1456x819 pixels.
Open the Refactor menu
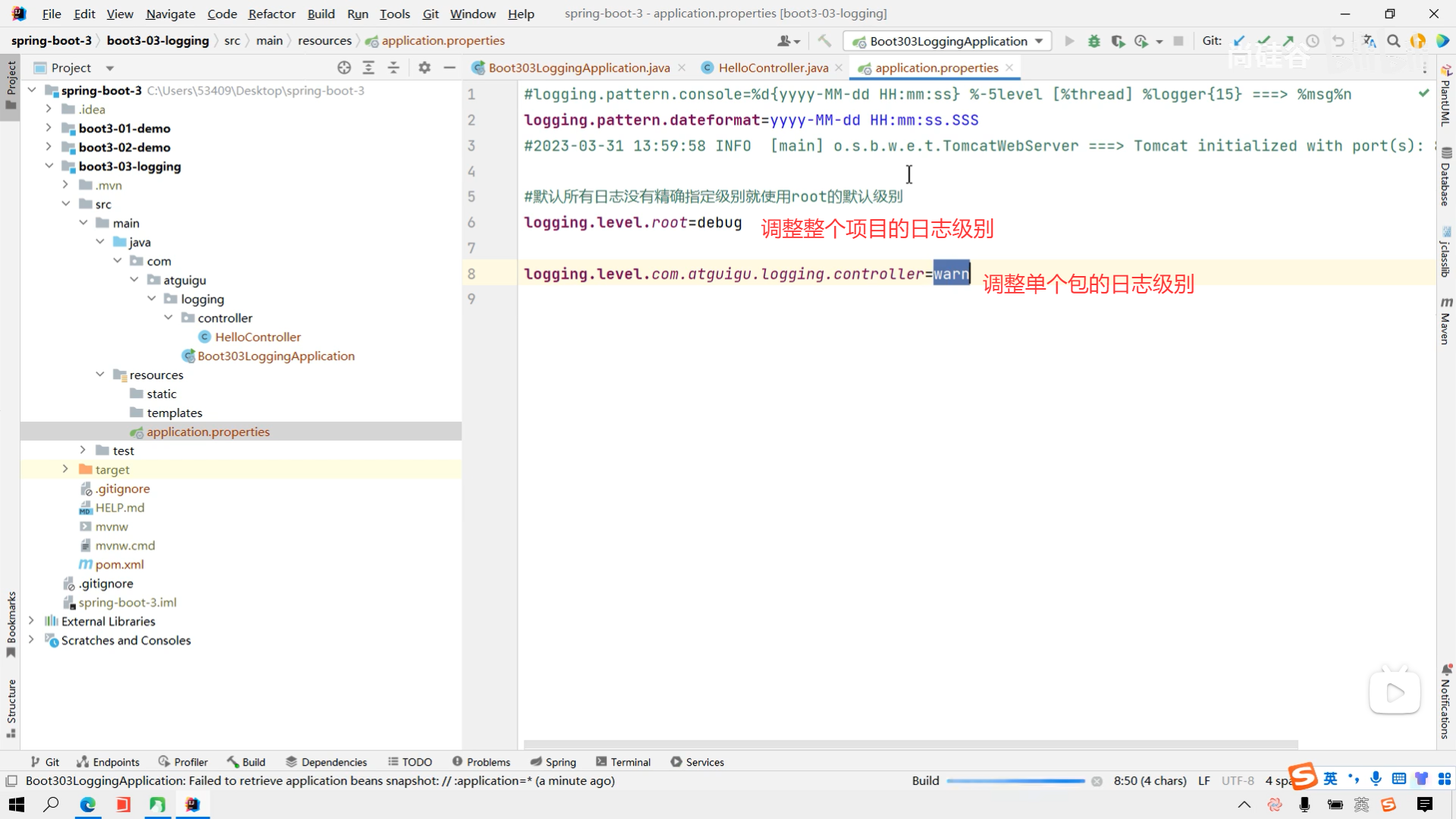[x=271, y=14]
